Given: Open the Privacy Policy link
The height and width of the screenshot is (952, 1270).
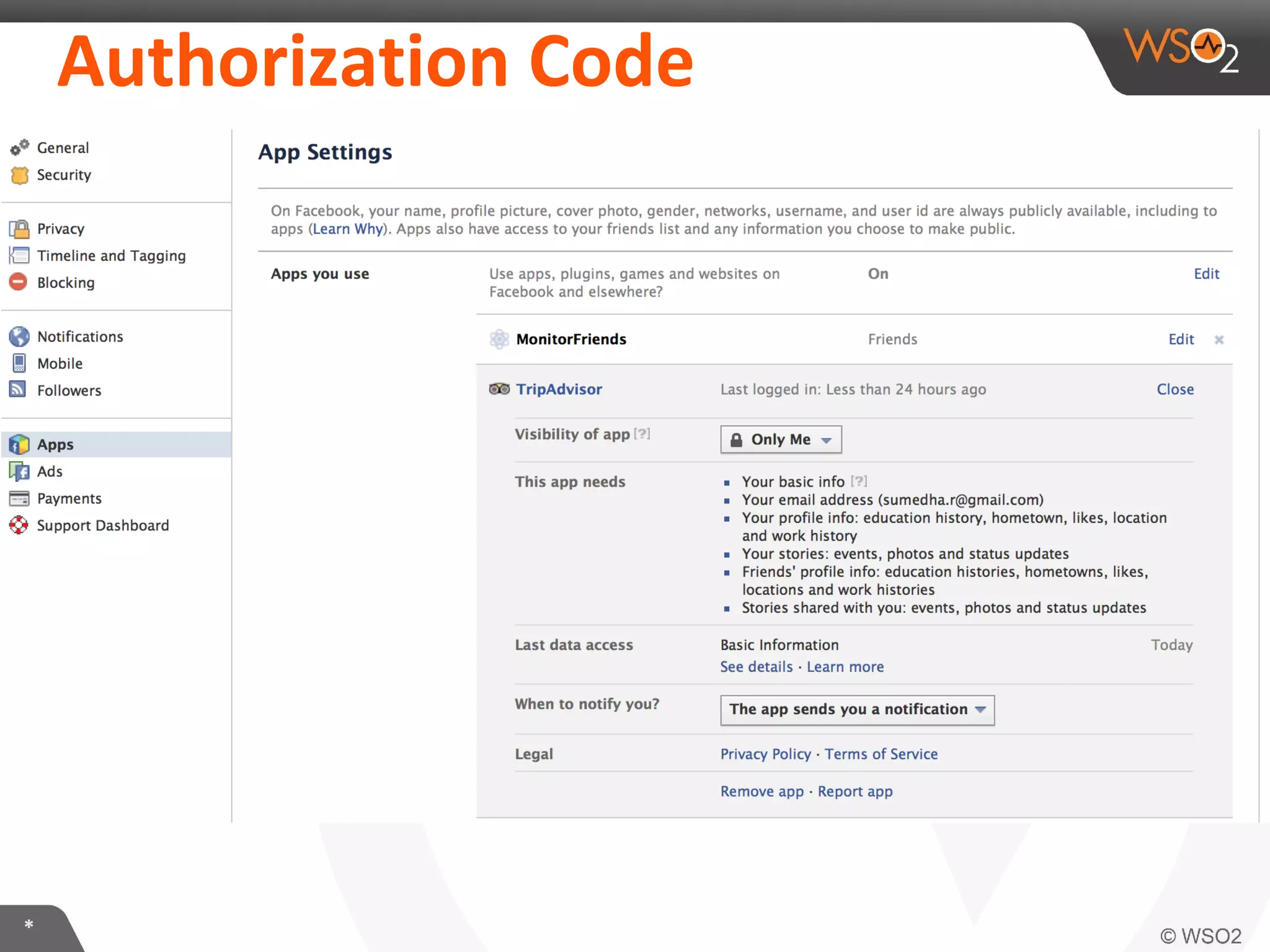Looking at the screenshot, I should click(765, 754).
